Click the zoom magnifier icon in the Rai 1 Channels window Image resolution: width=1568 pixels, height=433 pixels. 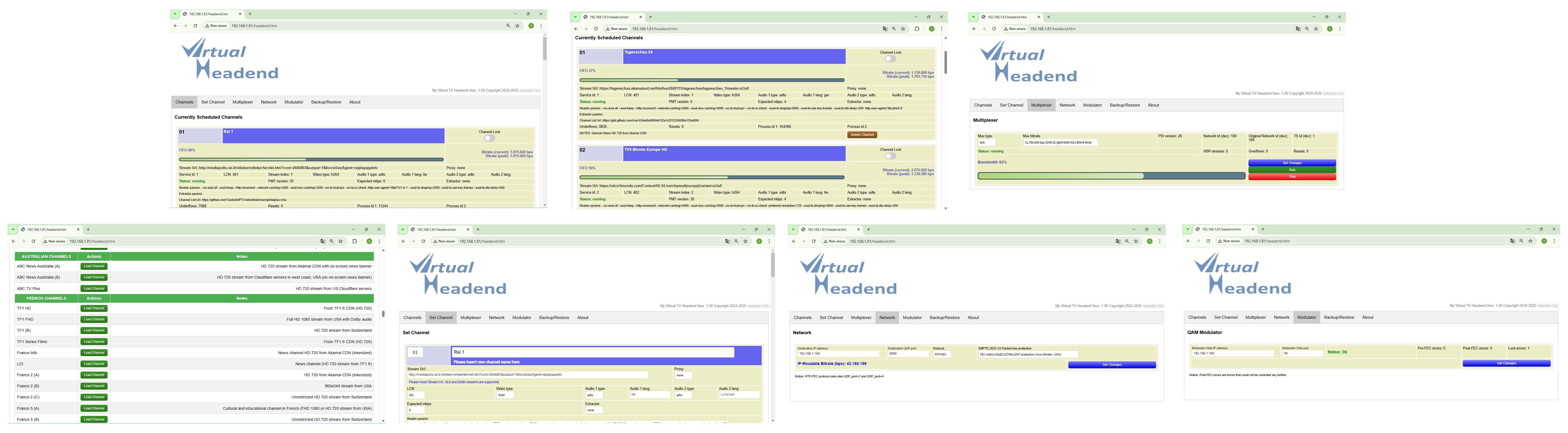(508, 25)
